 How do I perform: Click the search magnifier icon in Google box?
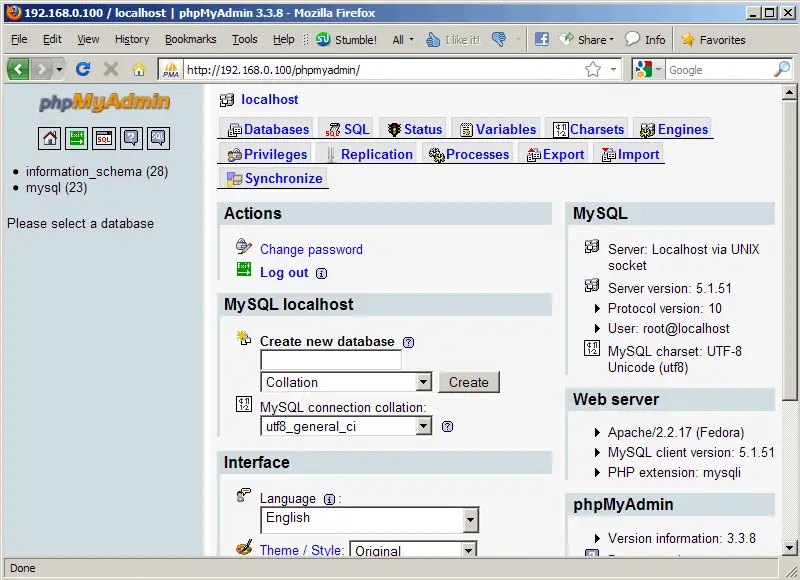(x=782, y=69)
